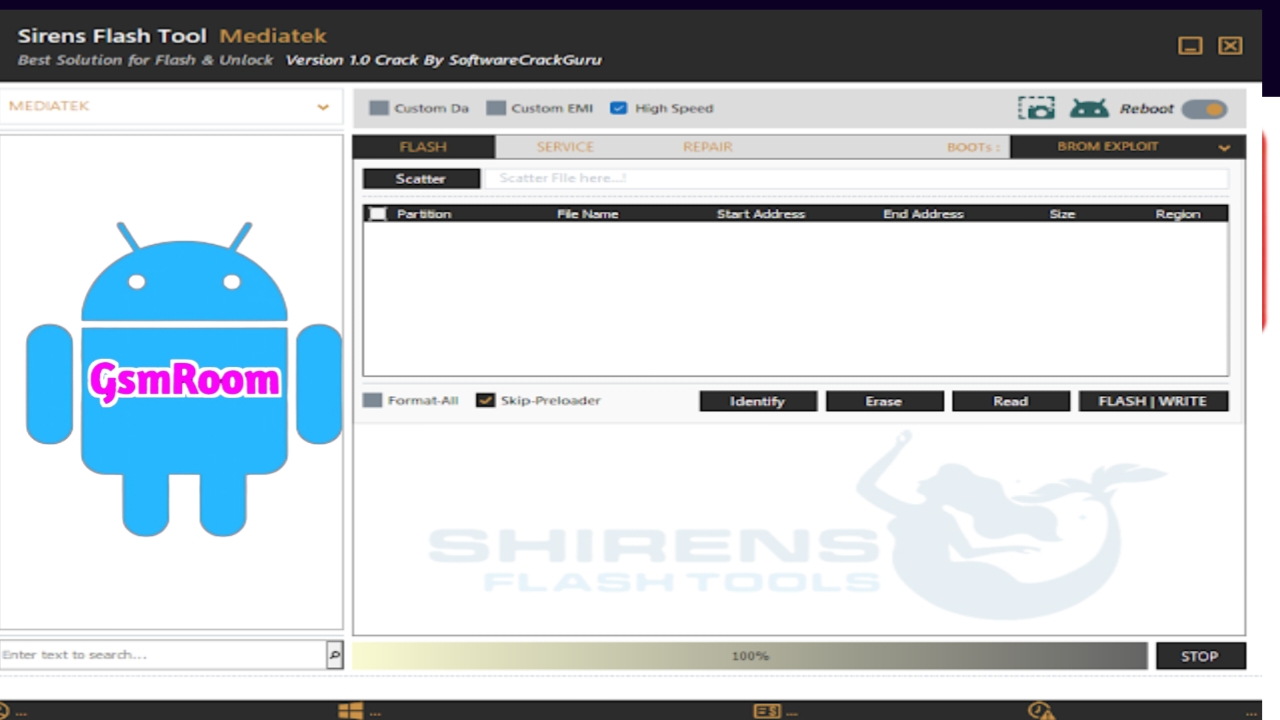Click the large GsmRoom Android logo

tap(184, 380)
